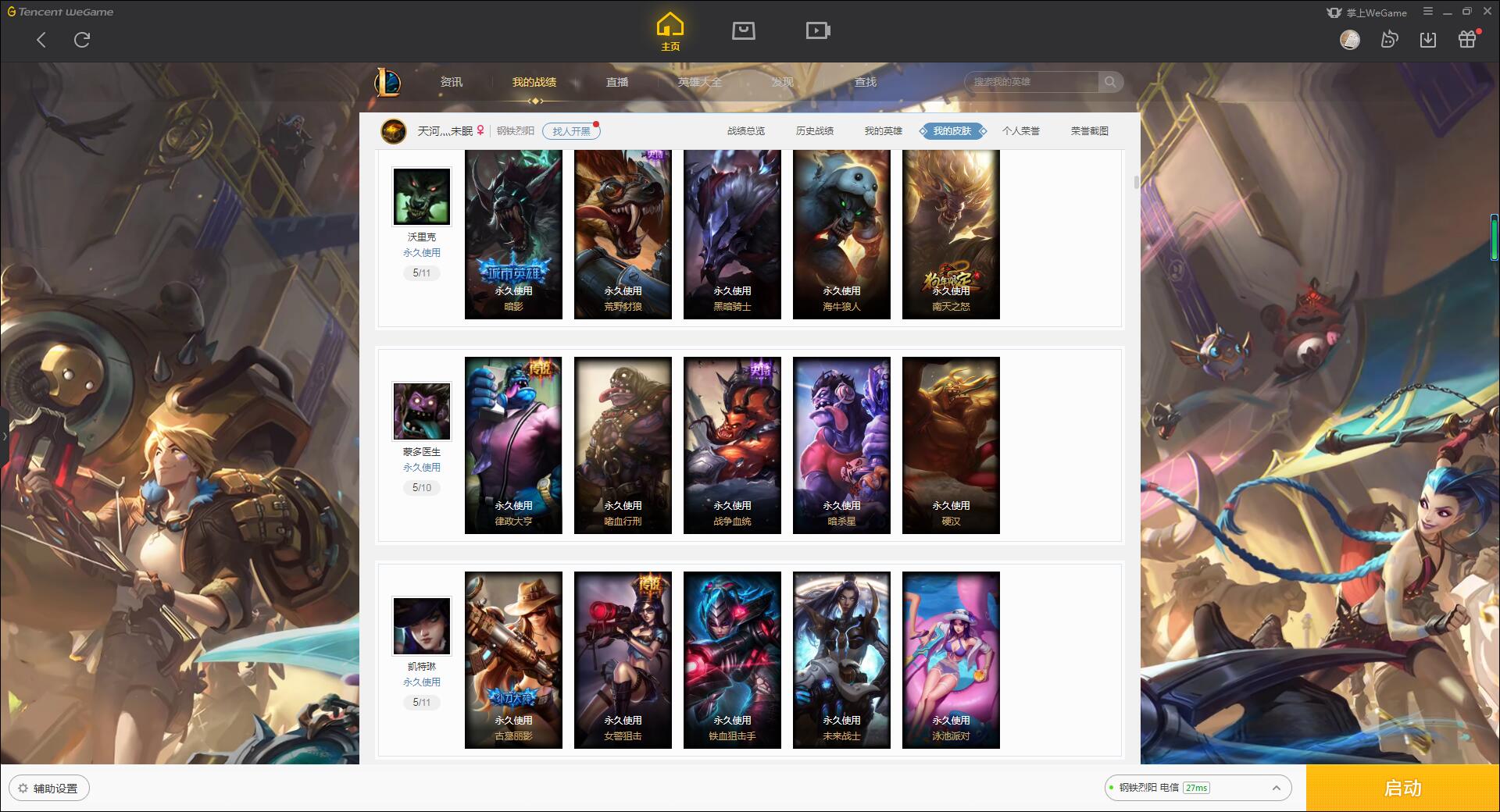Open the 女警狙击 skin card
The image size is (1500, 812).
[x=623, y=660]
